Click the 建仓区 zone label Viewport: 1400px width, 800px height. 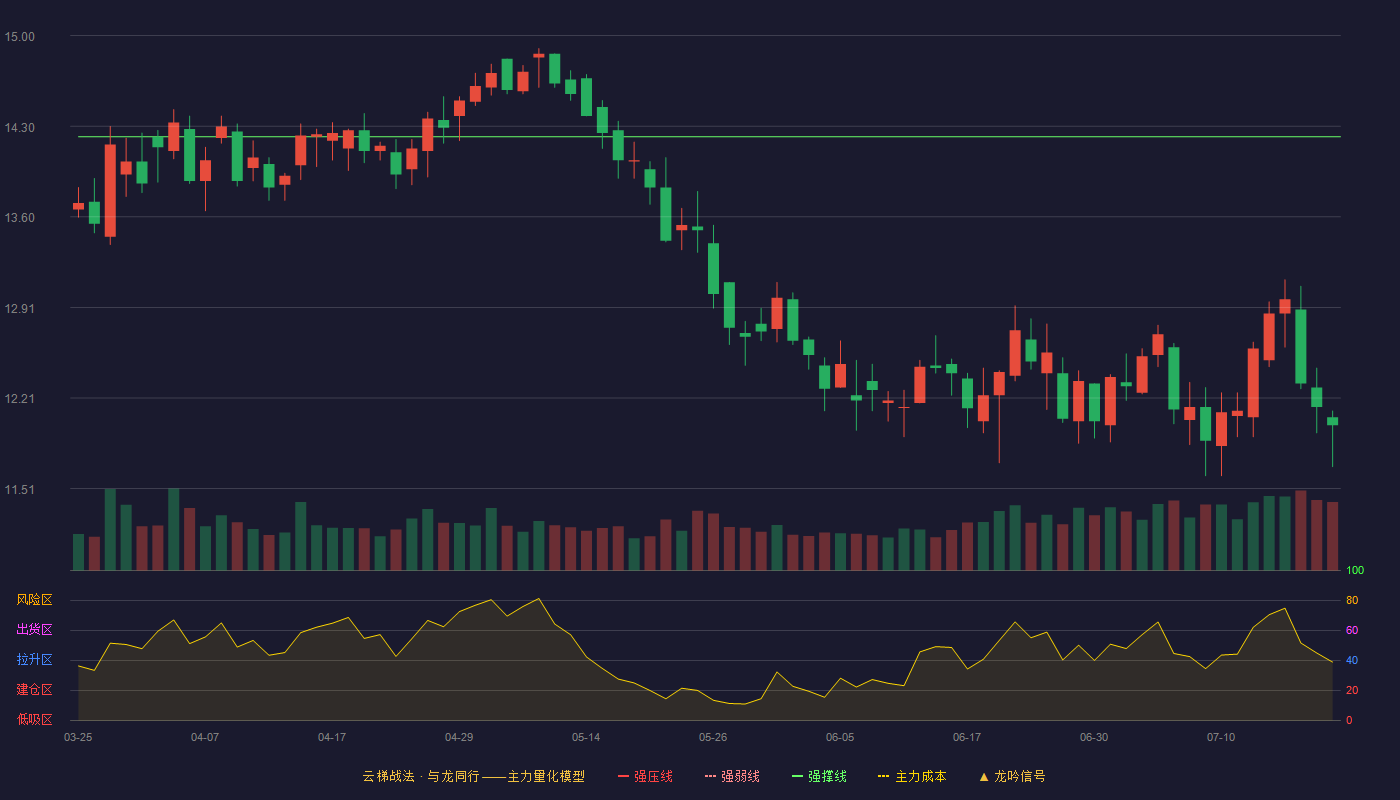pyautogui.click(x=34, y=690)
